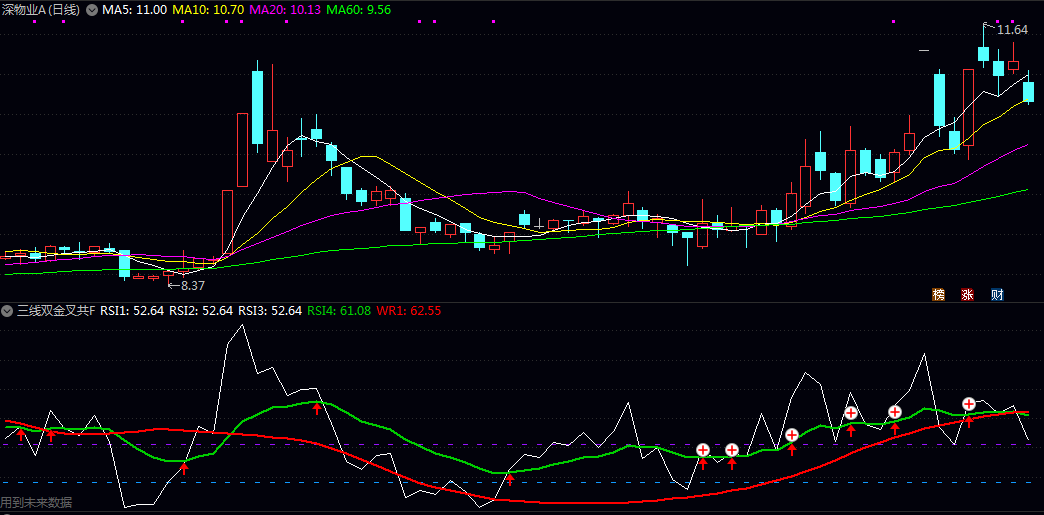Expand the dropdown next to 深物业A (日线)
1044x515 pixels.
93,9
